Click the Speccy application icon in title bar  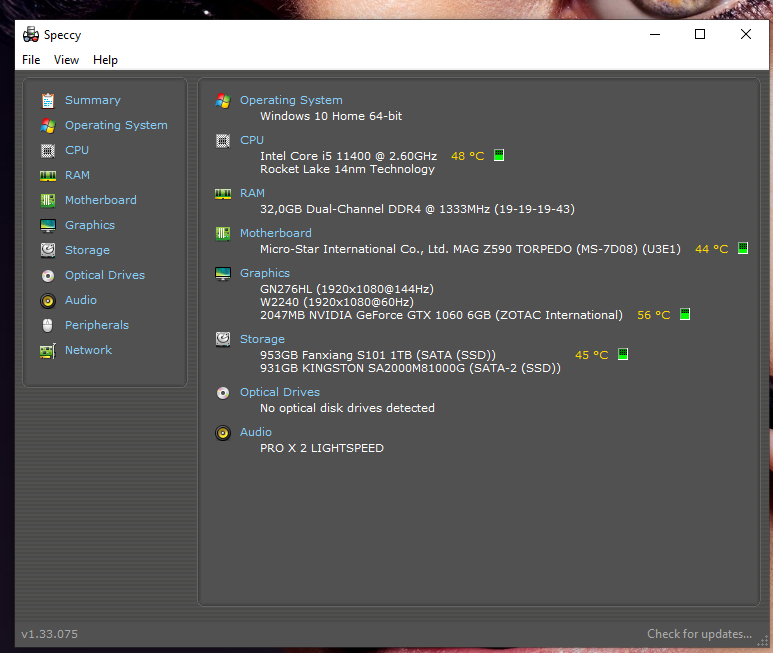click(31, 34)
